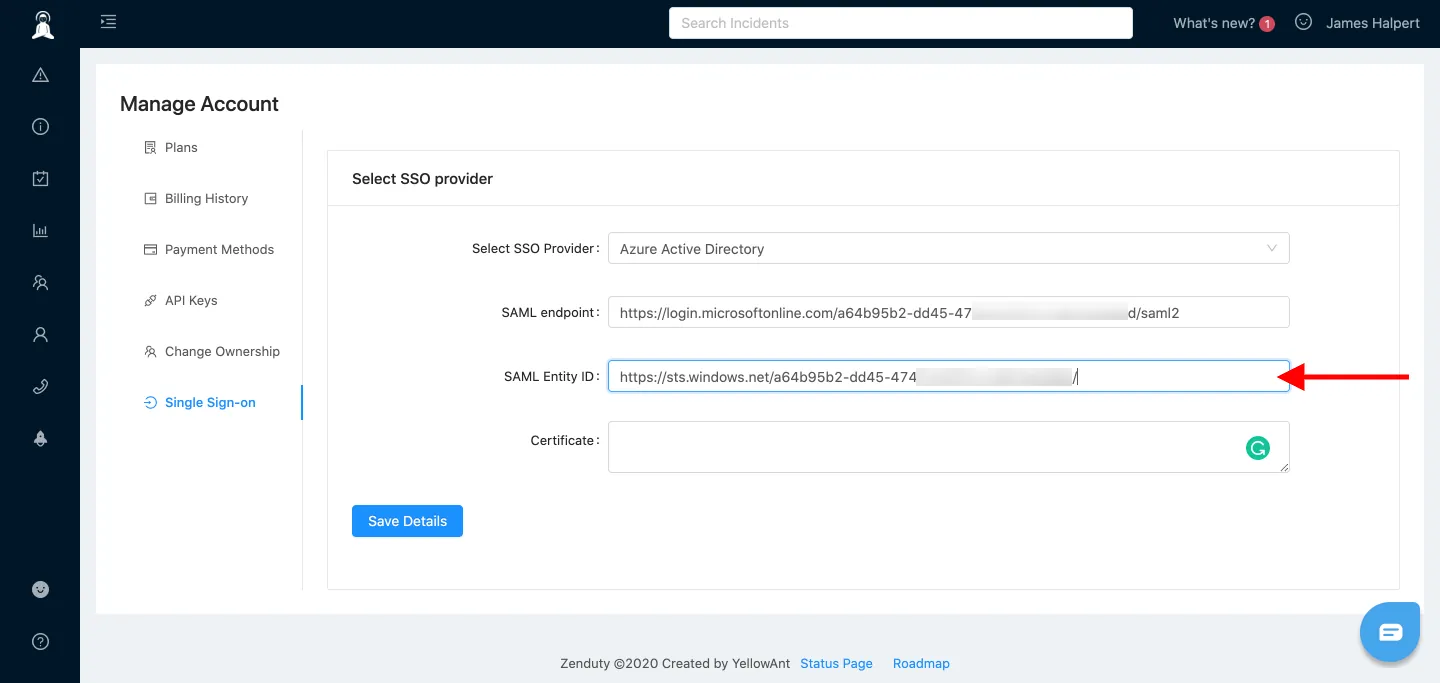Open the calendar checkmark sidebar icon
Image resolution: width=1440 pixels, height=683 pixels.
(40, 179)
